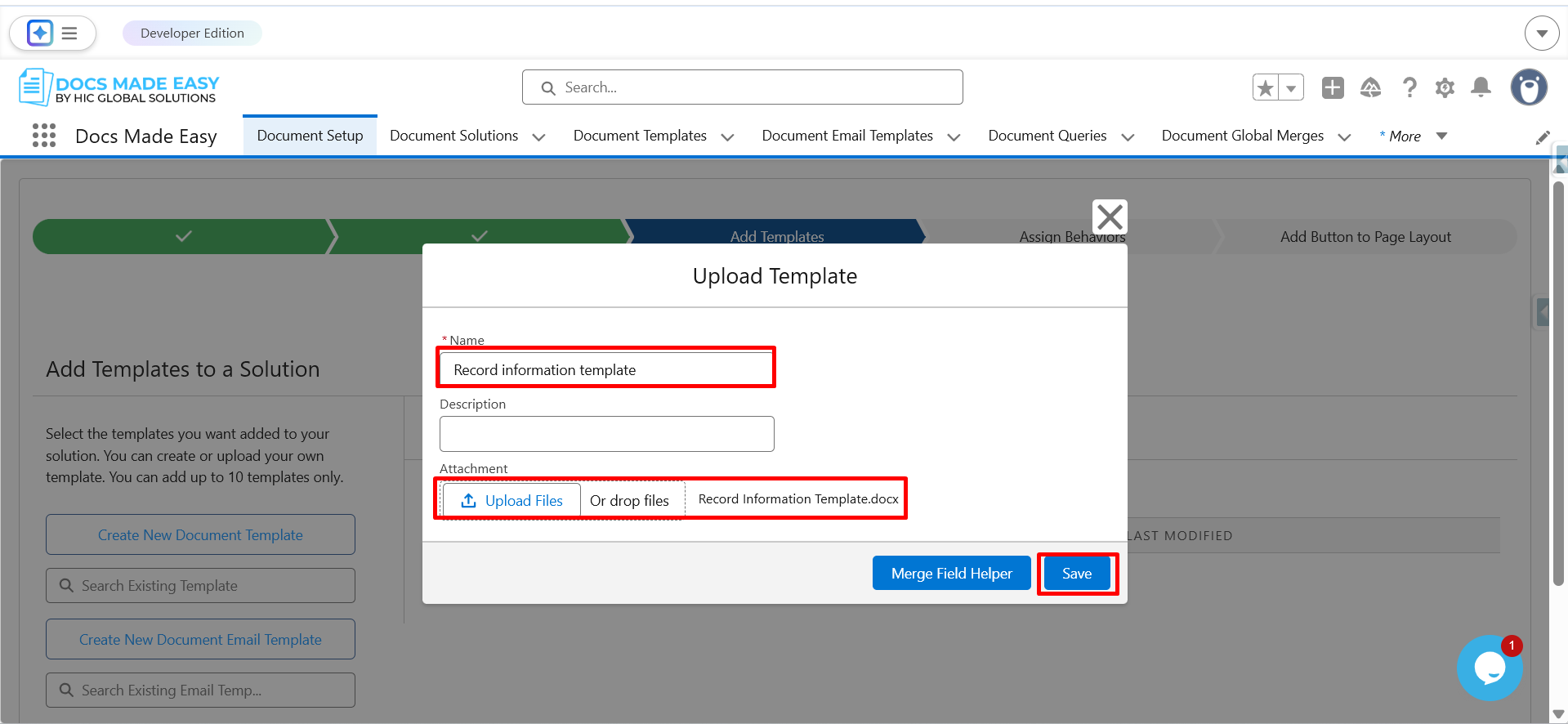Click the Description input field
This screenshot has height=724, width=1568.
[x=606, y=434]
